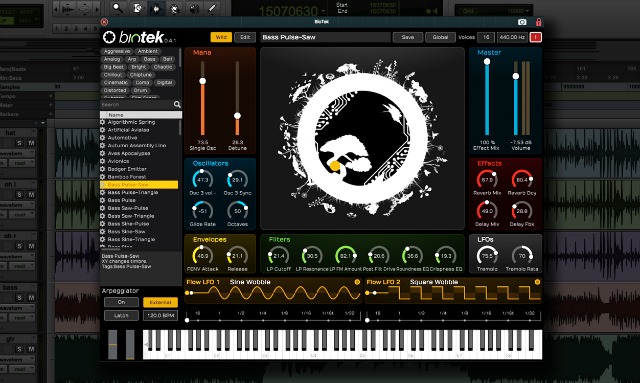This screenshot has width=640, height=383.
Task: Select Bass Pulse-Triangle preset
Action: click(x=133, y=192)
